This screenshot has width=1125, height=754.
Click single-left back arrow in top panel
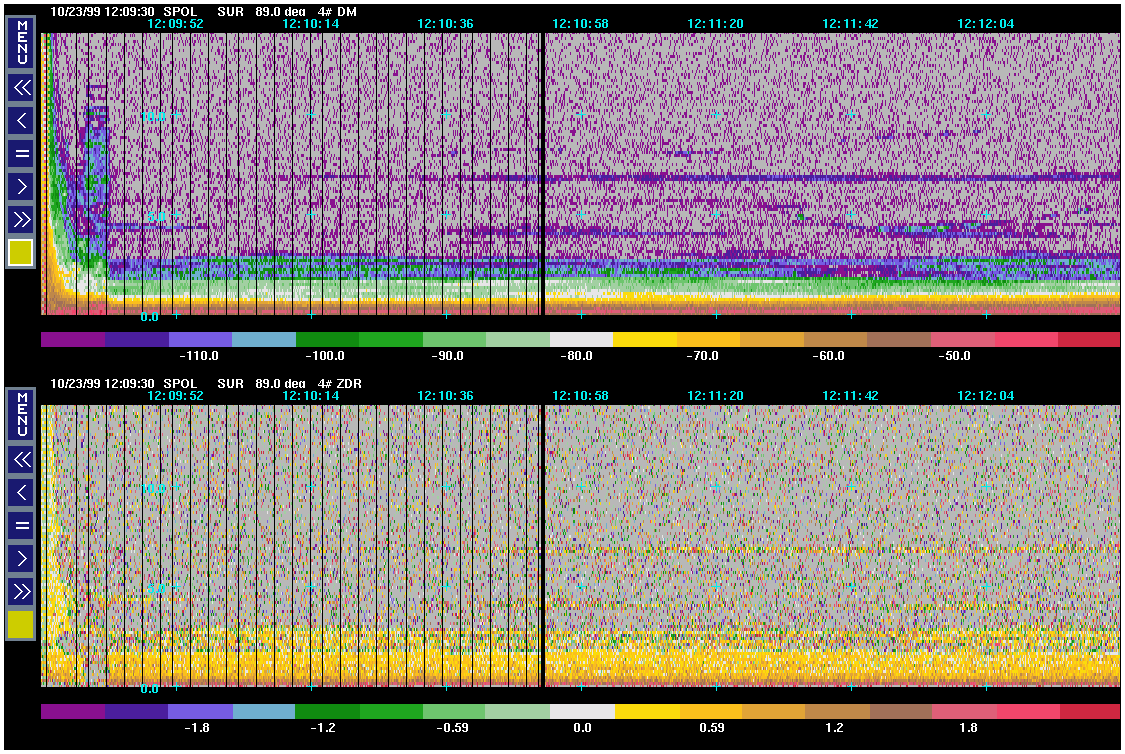pos(22,121)
